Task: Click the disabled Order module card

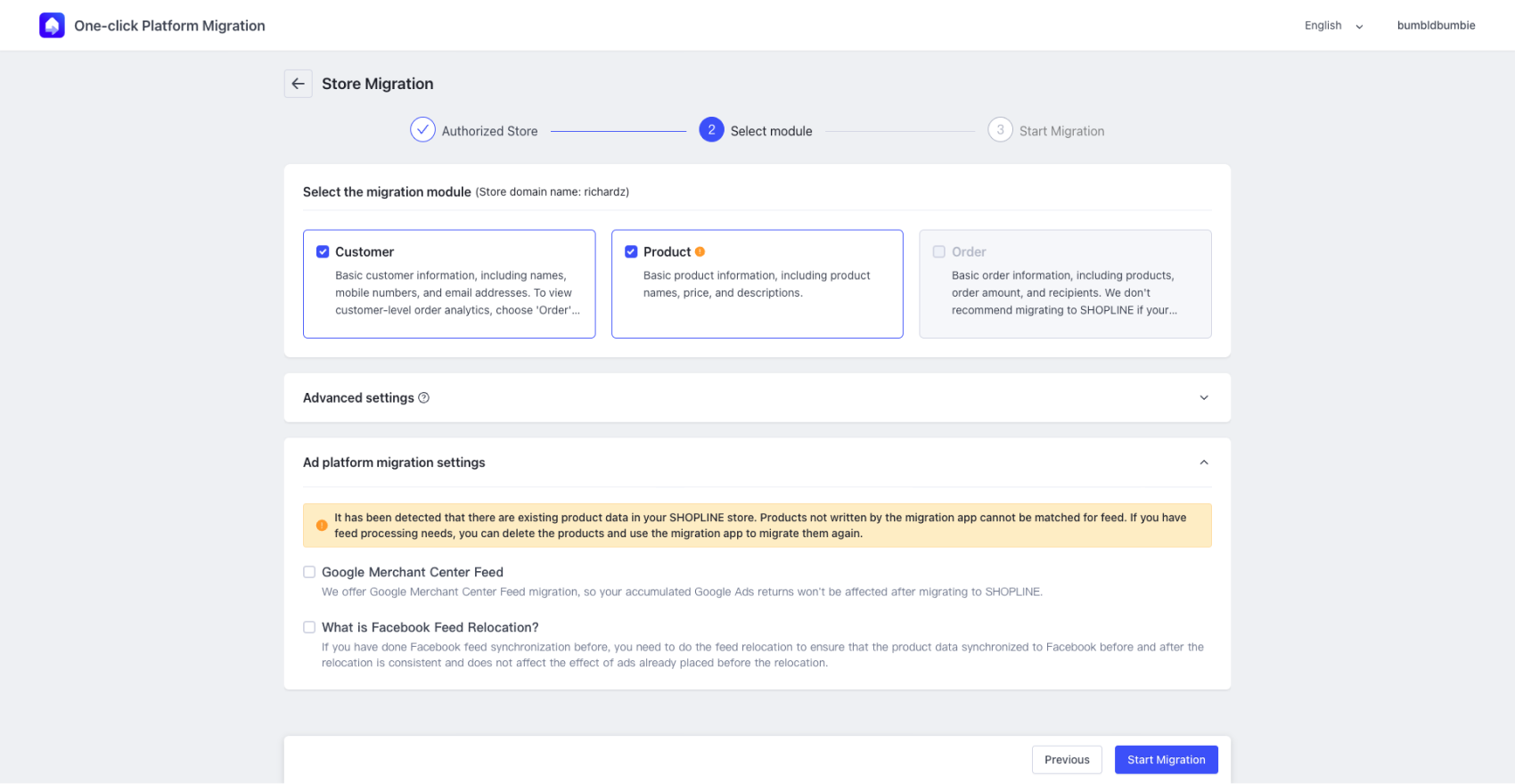Action: (1065, 284)
